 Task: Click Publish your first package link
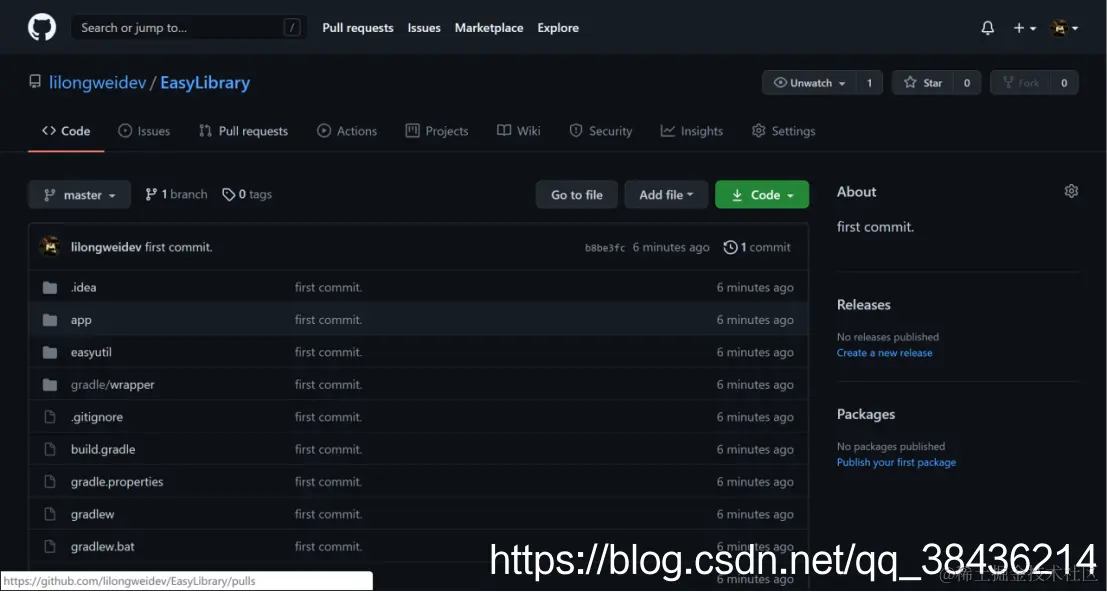(896, 462)
